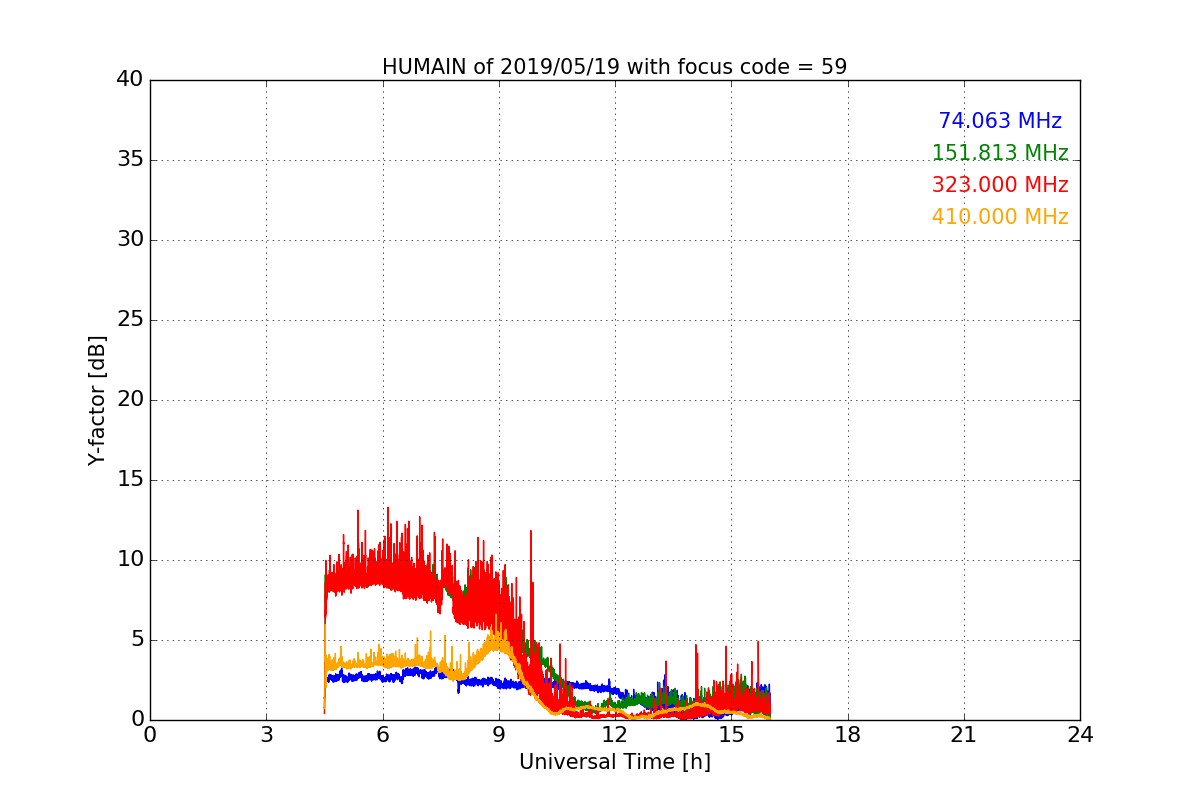Click y-axis tick label 20
The width and height of the screenshot is (1200, 800).
click(130, 400)
